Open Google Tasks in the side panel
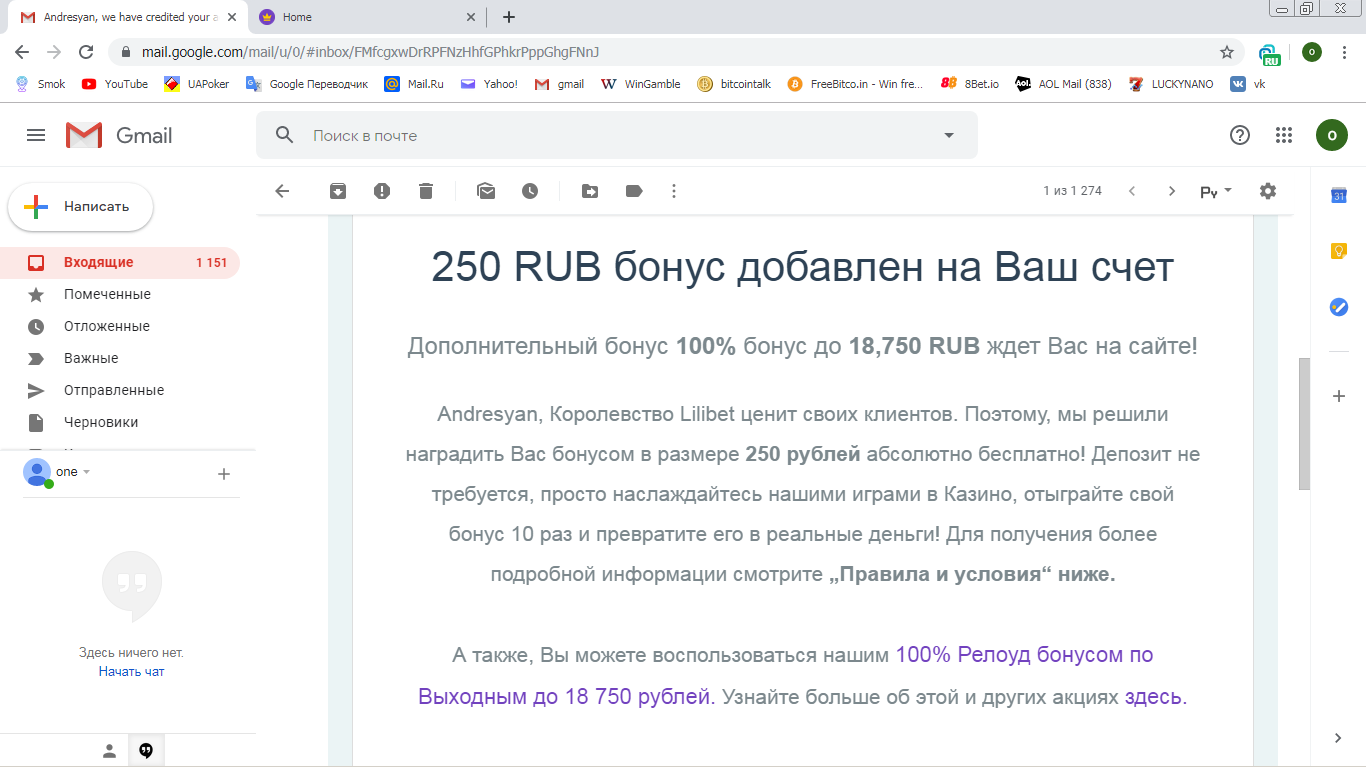This screenshot has height=768, width=1366. 1339,307
